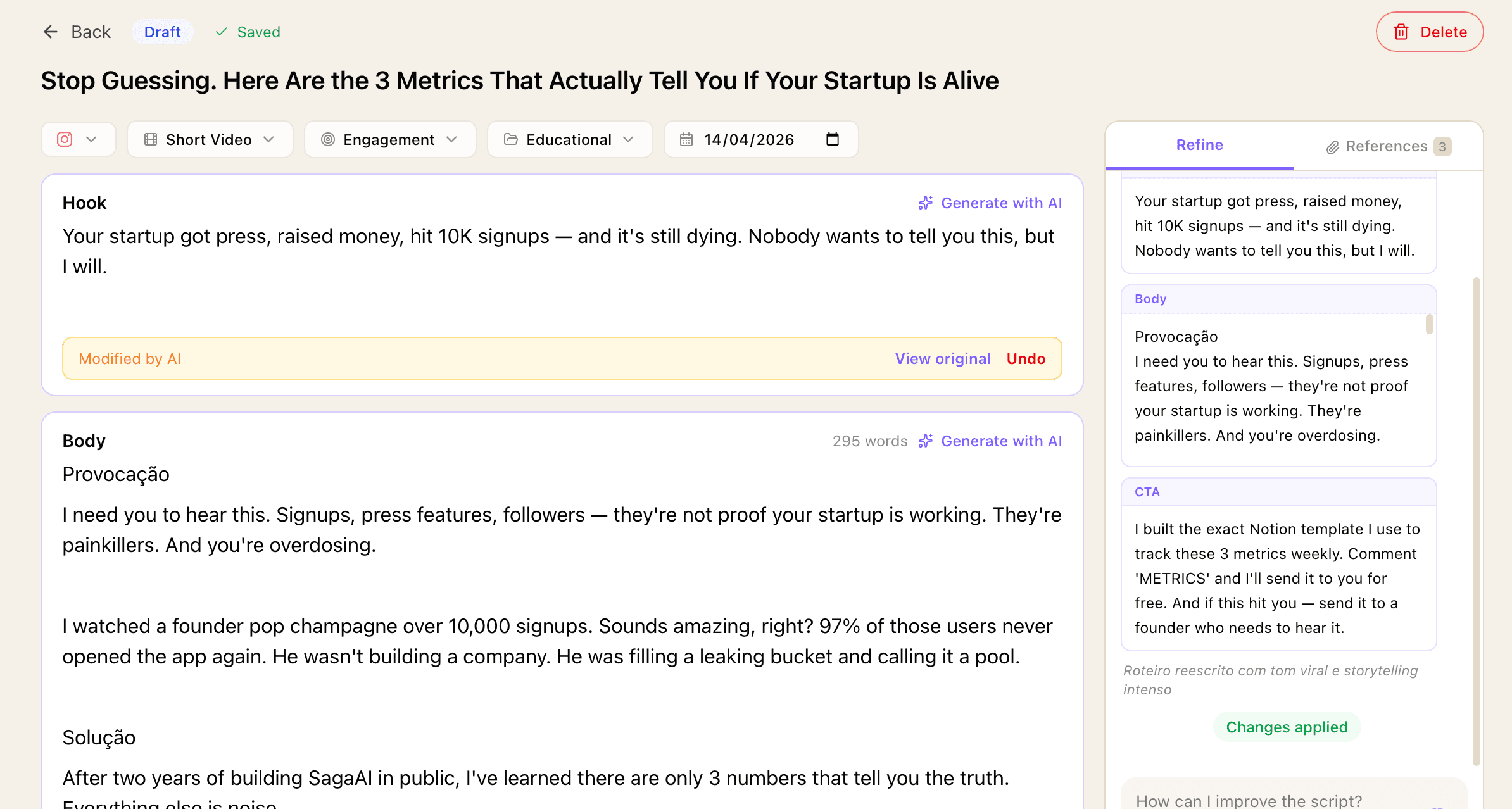The width and height of the screenshot is (1512, 809).
Task: Click the Body card header in Refine panel
Action: point(1279,299)
